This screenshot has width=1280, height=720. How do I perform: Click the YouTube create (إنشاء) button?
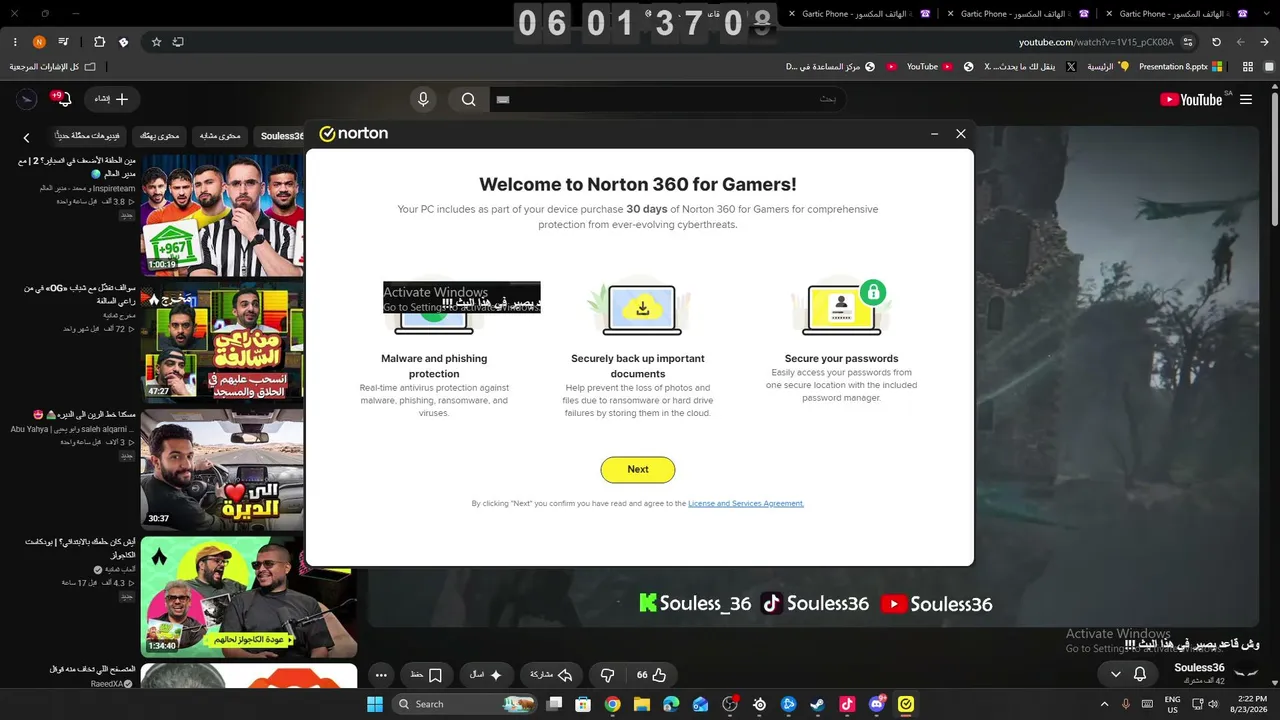point(111,100)
